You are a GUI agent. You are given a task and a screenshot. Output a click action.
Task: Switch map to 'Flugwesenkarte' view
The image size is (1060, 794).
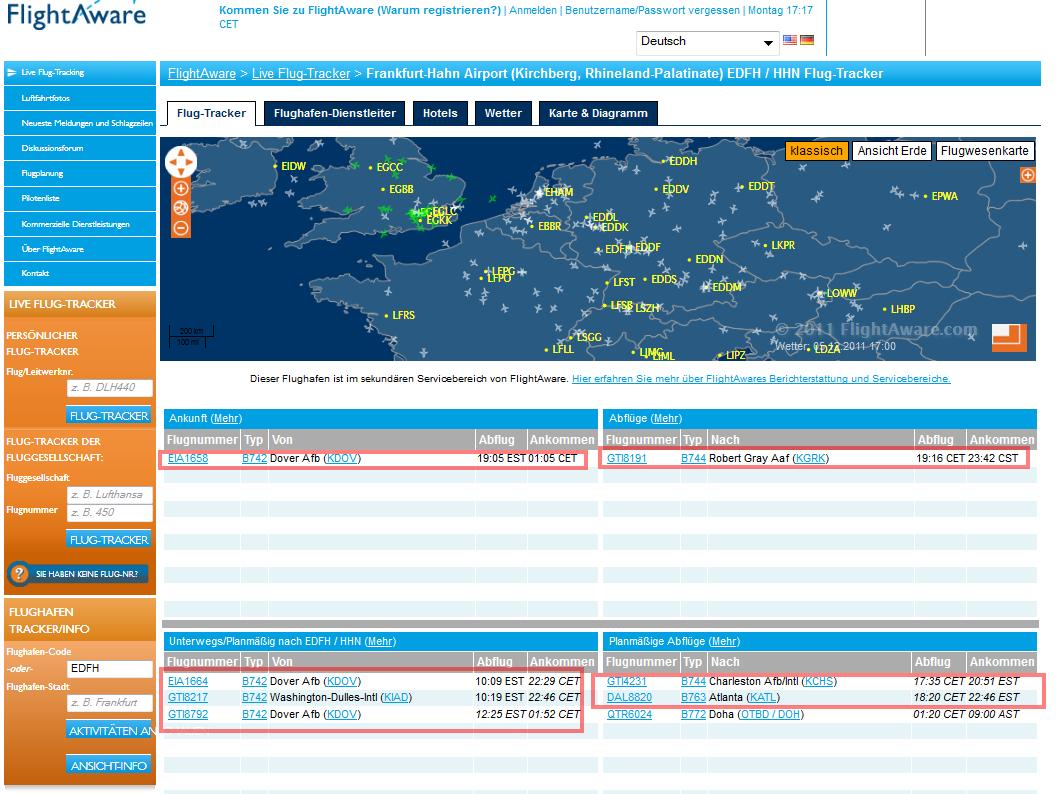pyautogui.click(x=984, y=151)
